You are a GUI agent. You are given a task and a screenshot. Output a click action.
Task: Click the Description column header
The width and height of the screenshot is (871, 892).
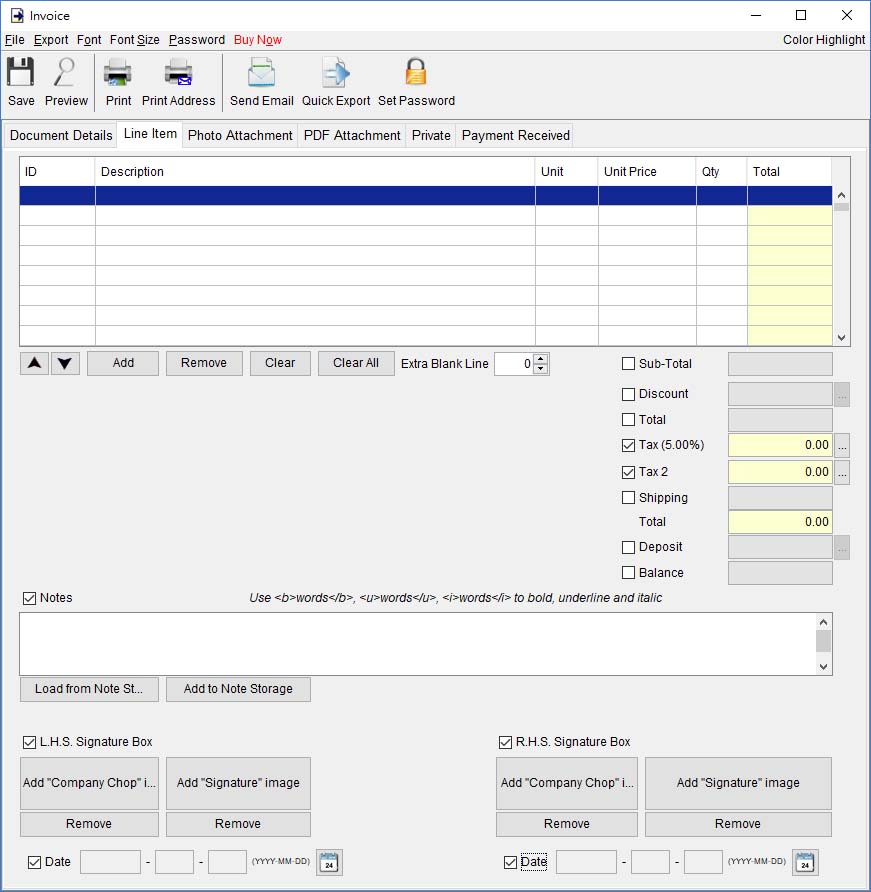[315, 172]
